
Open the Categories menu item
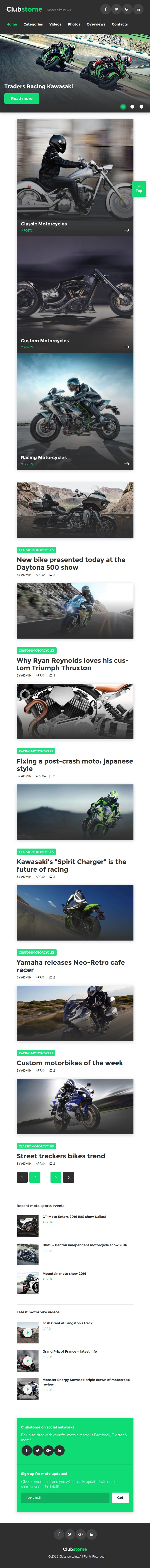(33, 24)
